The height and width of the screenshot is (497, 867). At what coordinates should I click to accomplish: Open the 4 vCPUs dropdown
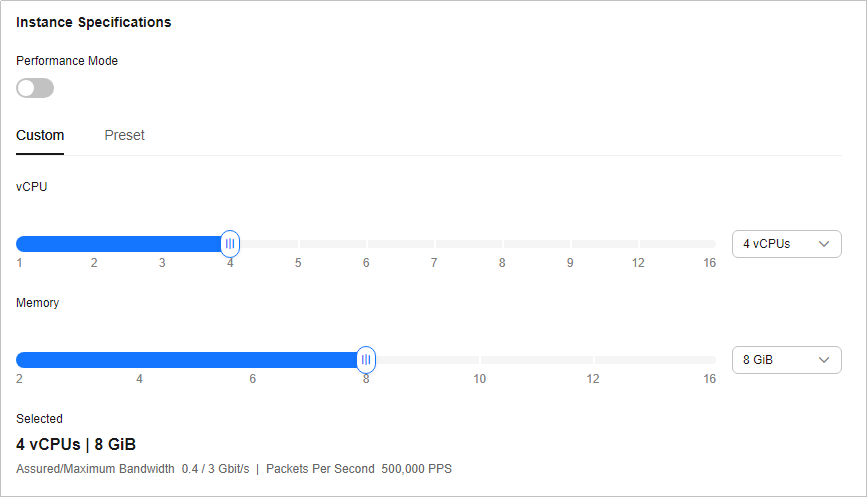coord(785,243)
